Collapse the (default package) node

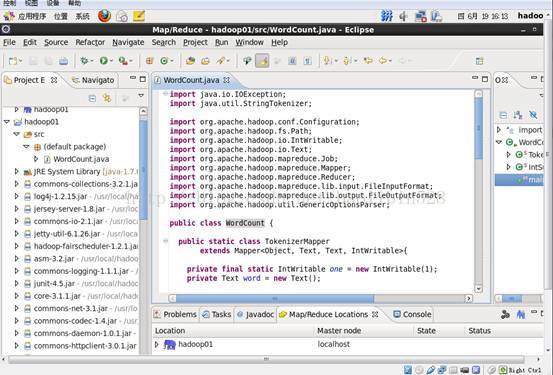tap(26, 146)
